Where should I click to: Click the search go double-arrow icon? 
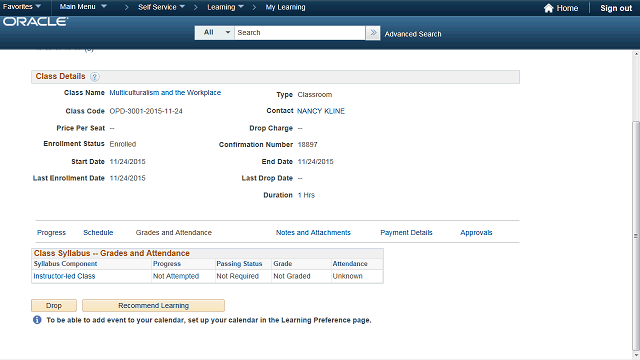click(373, 33)
